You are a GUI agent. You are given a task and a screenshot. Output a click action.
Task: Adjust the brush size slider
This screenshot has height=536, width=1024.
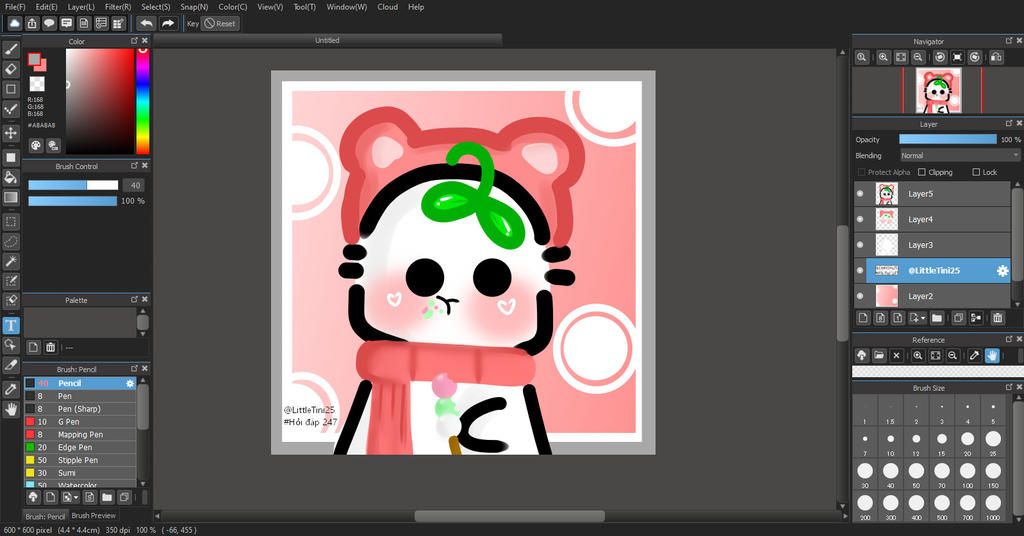(x=73, y=185)
